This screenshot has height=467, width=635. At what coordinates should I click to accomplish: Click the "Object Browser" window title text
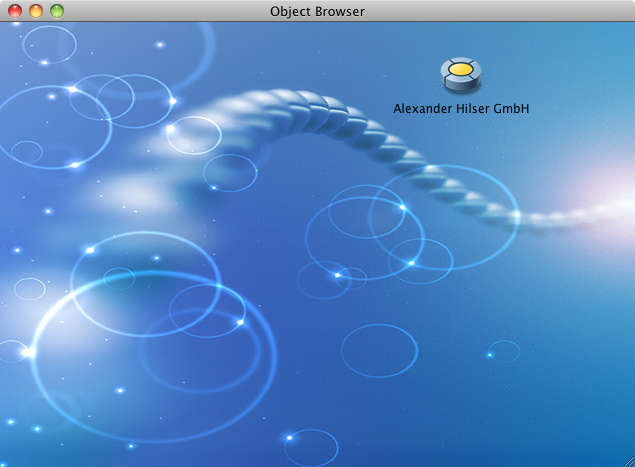(317, 11)
